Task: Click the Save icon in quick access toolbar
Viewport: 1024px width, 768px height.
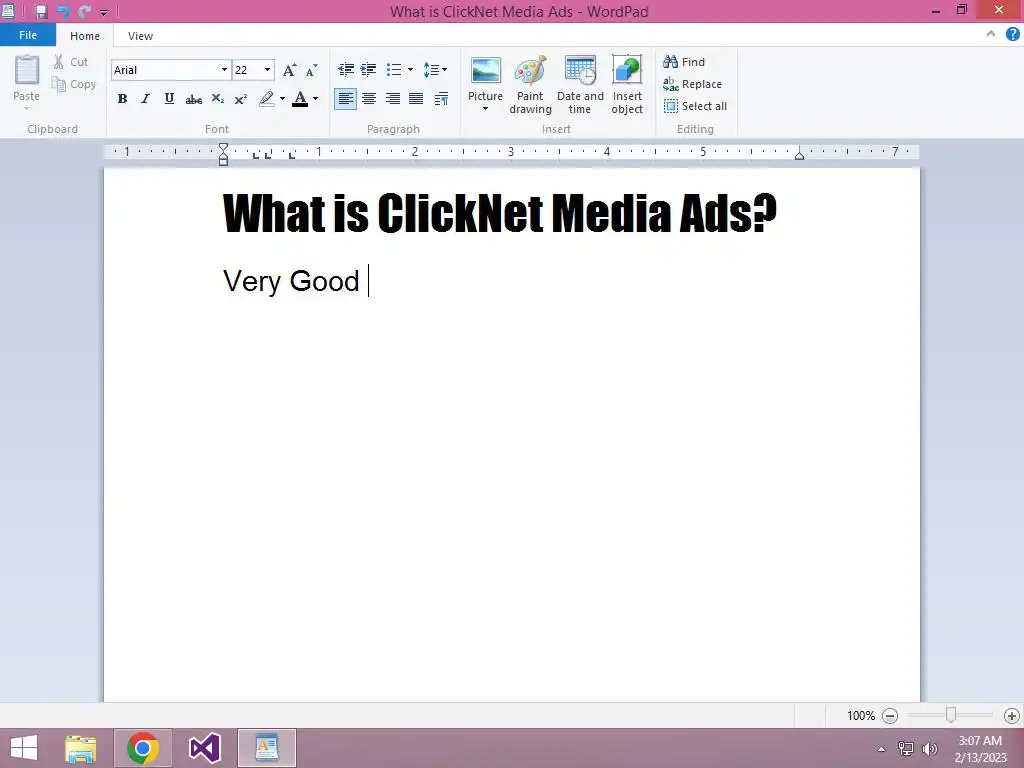Action: [x=40, y=11]
